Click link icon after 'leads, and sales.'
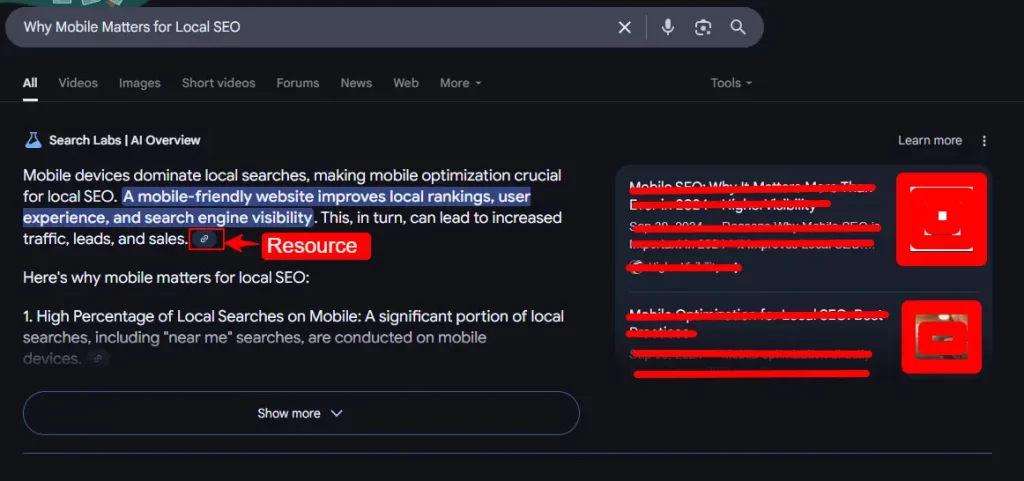This screenshot has height=481, width=1024. click(x=204, y=239)
